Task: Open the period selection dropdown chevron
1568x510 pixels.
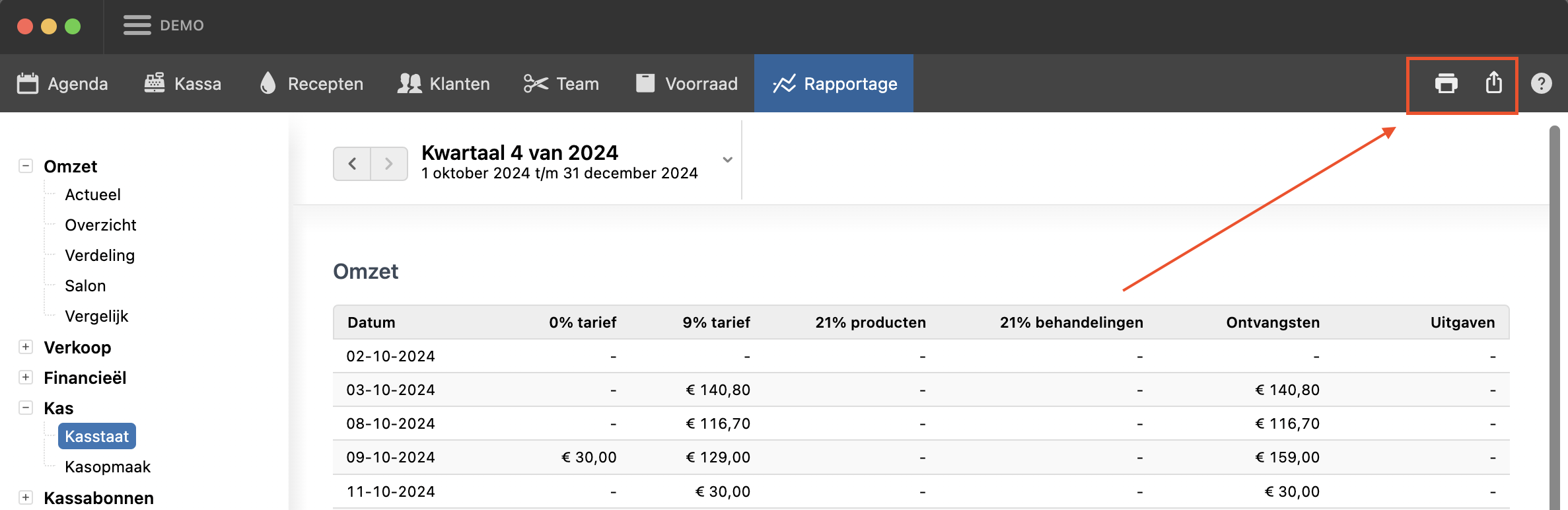Action: click(727, 160)
